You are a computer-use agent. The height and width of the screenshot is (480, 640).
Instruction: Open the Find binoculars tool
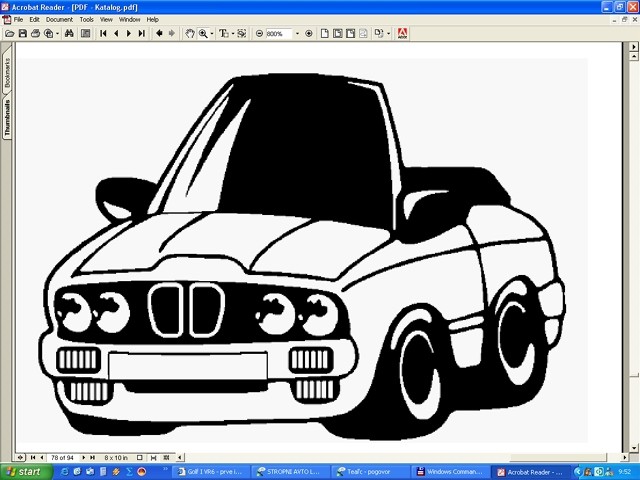pos(69,33)
